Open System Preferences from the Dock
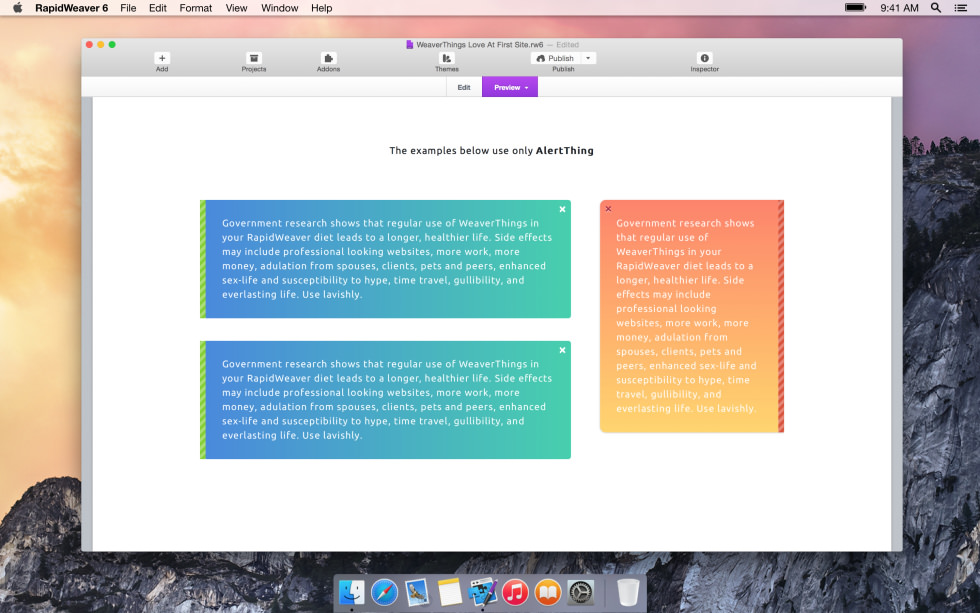 [580, 592]
